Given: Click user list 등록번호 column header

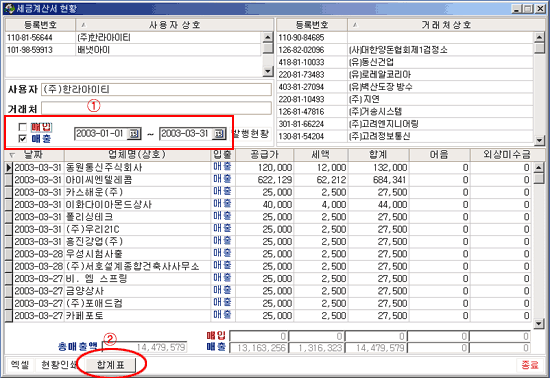Looking at the screenshot, I should pyautogui.click(x=40, y=25).
